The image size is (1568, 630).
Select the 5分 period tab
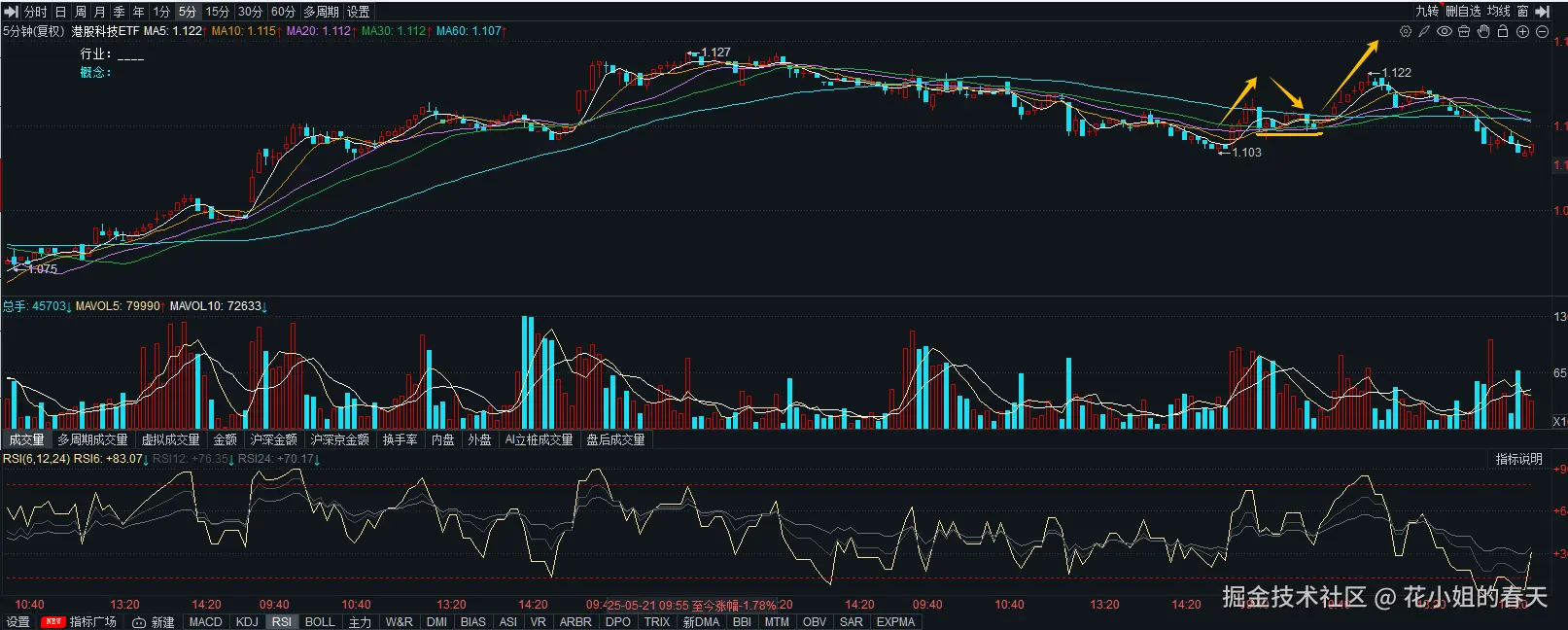click(x=188, y=12)
